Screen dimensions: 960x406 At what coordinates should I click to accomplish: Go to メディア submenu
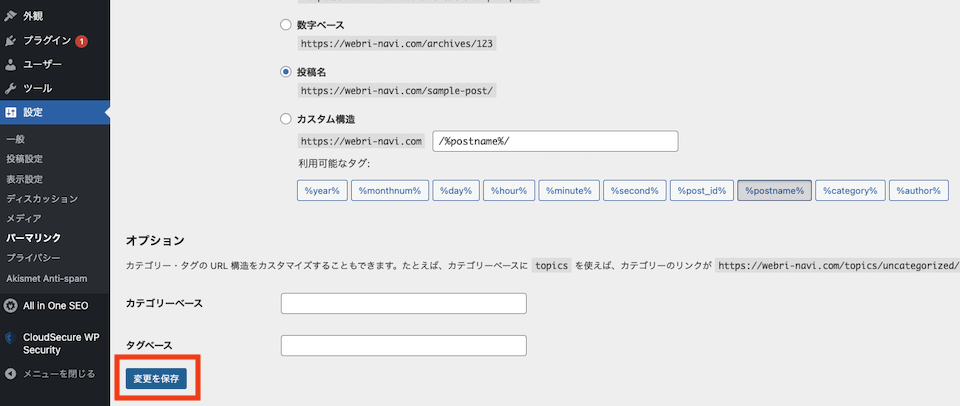pyautogui.click(x=24, y=218)
